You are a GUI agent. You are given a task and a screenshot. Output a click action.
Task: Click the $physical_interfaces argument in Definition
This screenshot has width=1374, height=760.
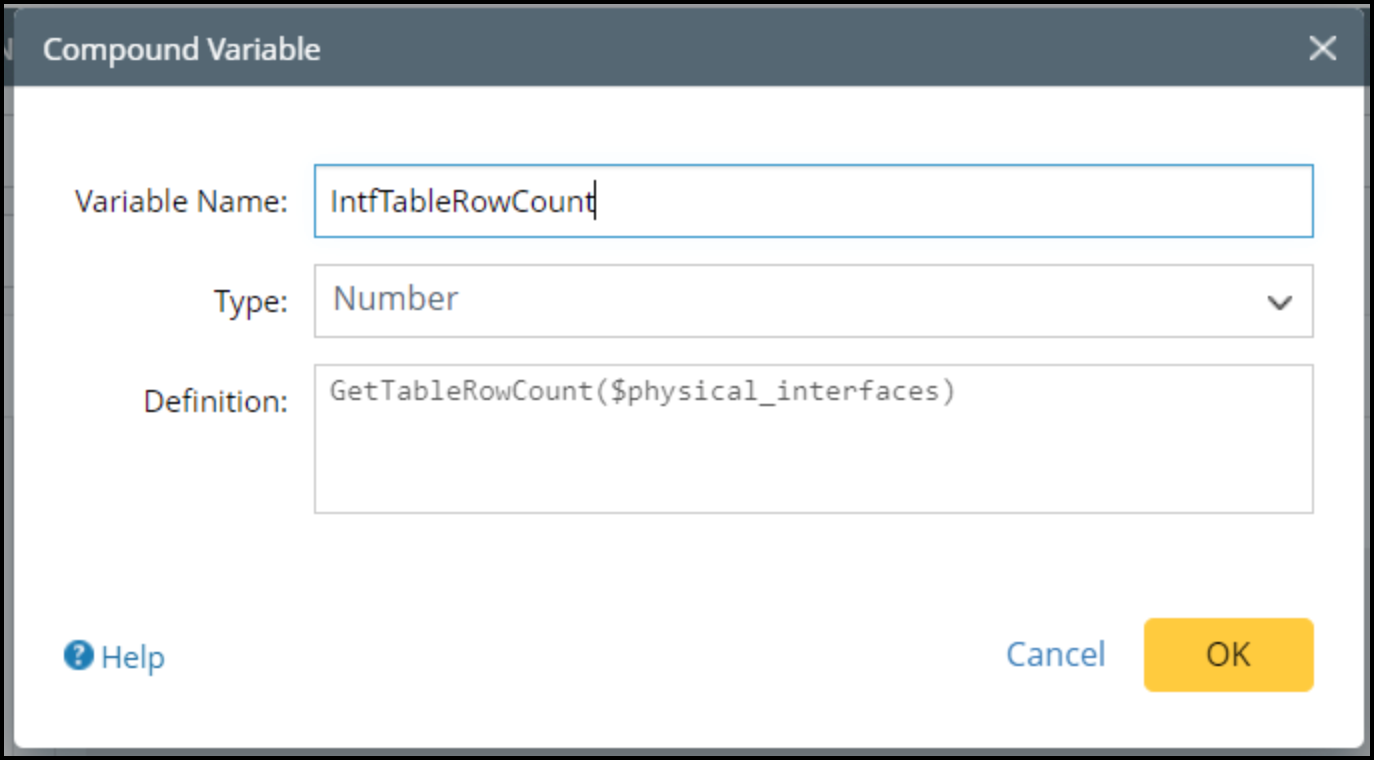[x=776, y=391]
